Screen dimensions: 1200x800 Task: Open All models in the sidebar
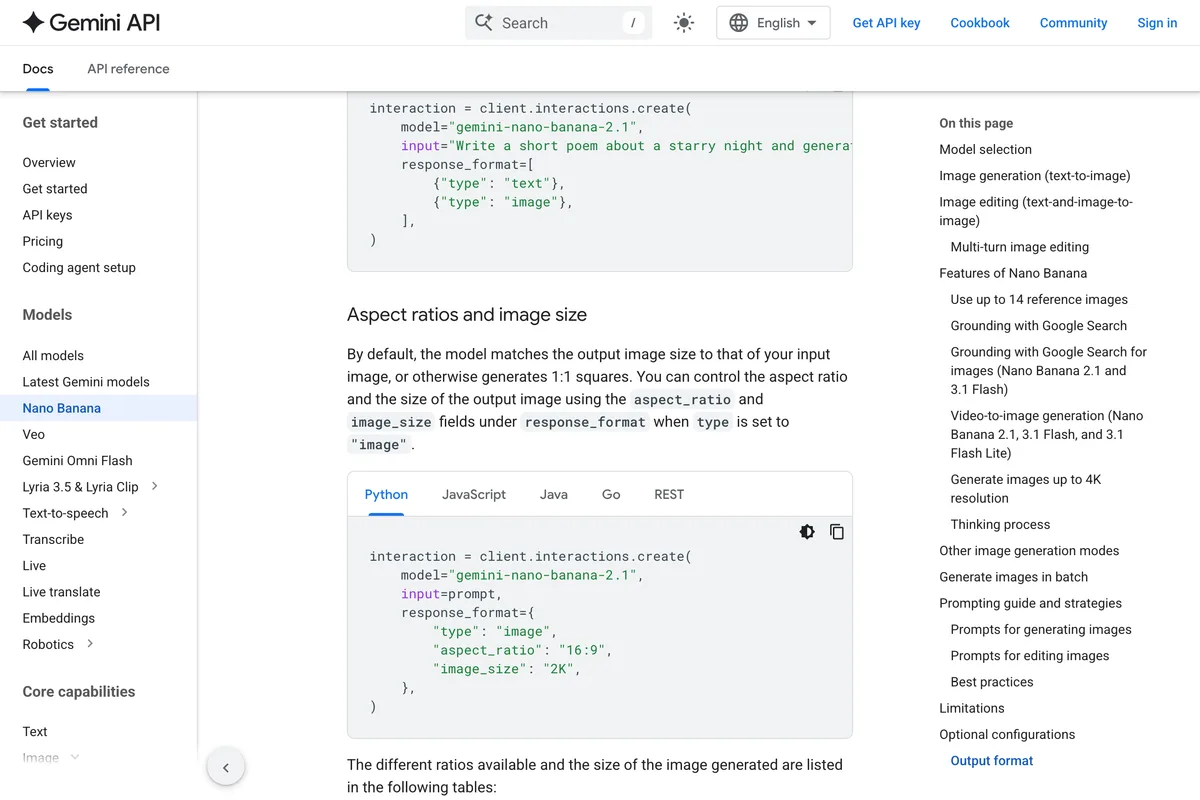tap(53, 355)
